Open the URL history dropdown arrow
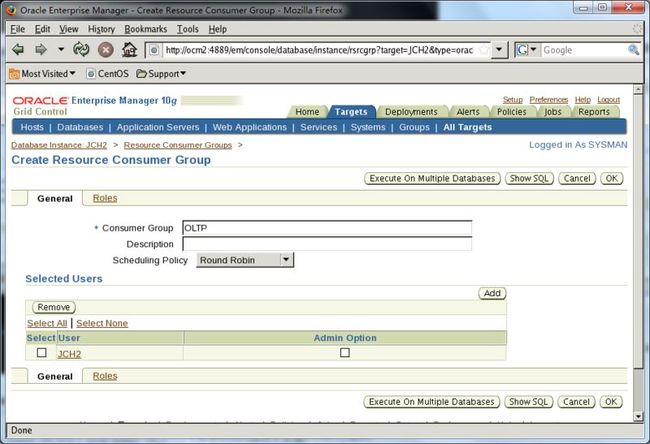Image resolution: width=650 pixels, height=444 pixels. [499, 50]
